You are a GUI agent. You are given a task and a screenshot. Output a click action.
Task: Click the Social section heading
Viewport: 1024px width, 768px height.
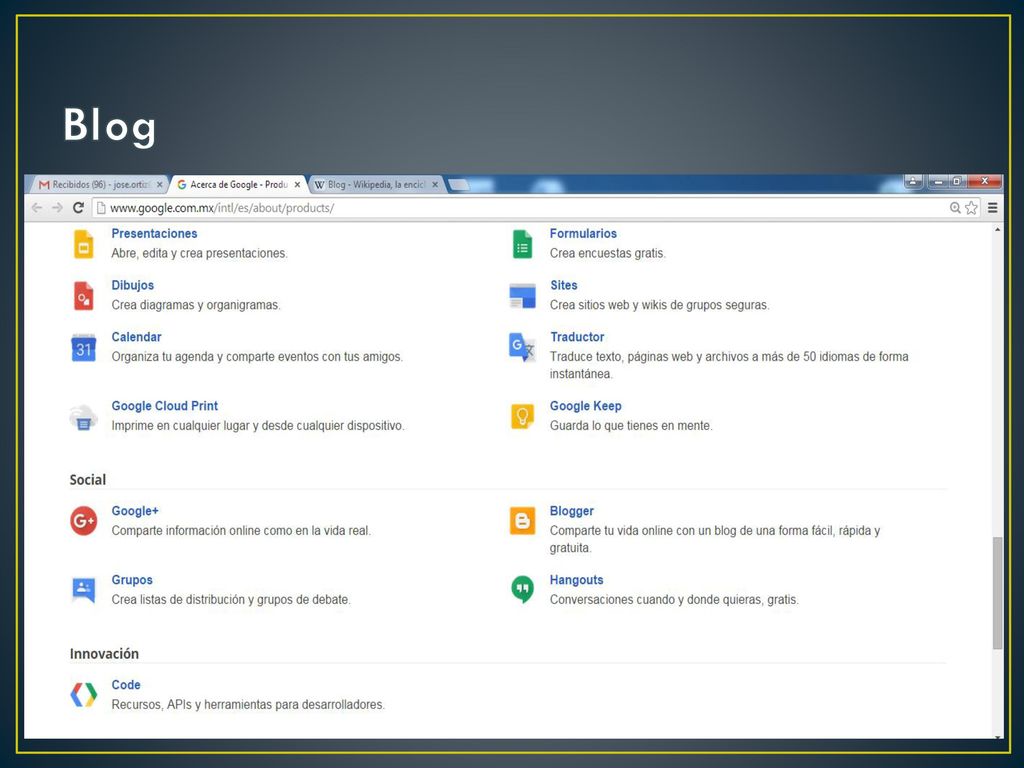point(88,480)
